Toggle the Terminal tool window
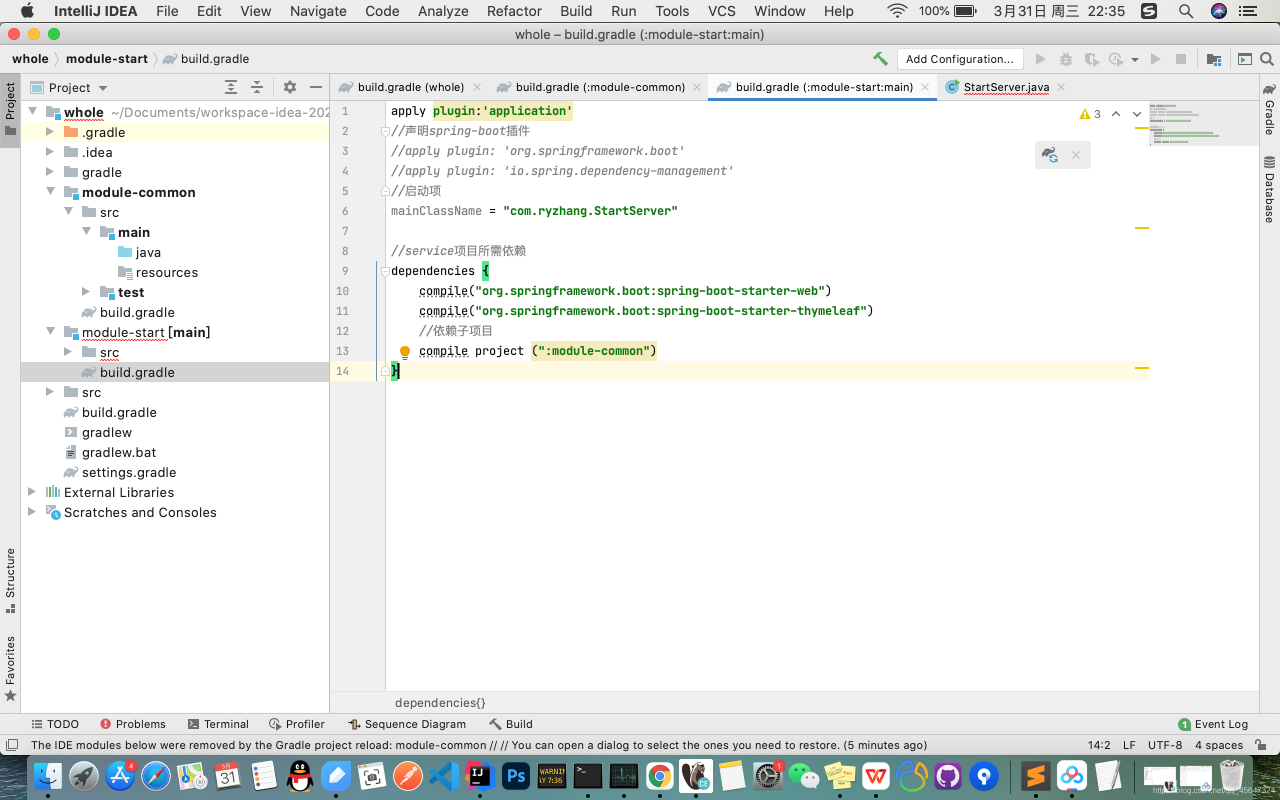 point(217,724)
